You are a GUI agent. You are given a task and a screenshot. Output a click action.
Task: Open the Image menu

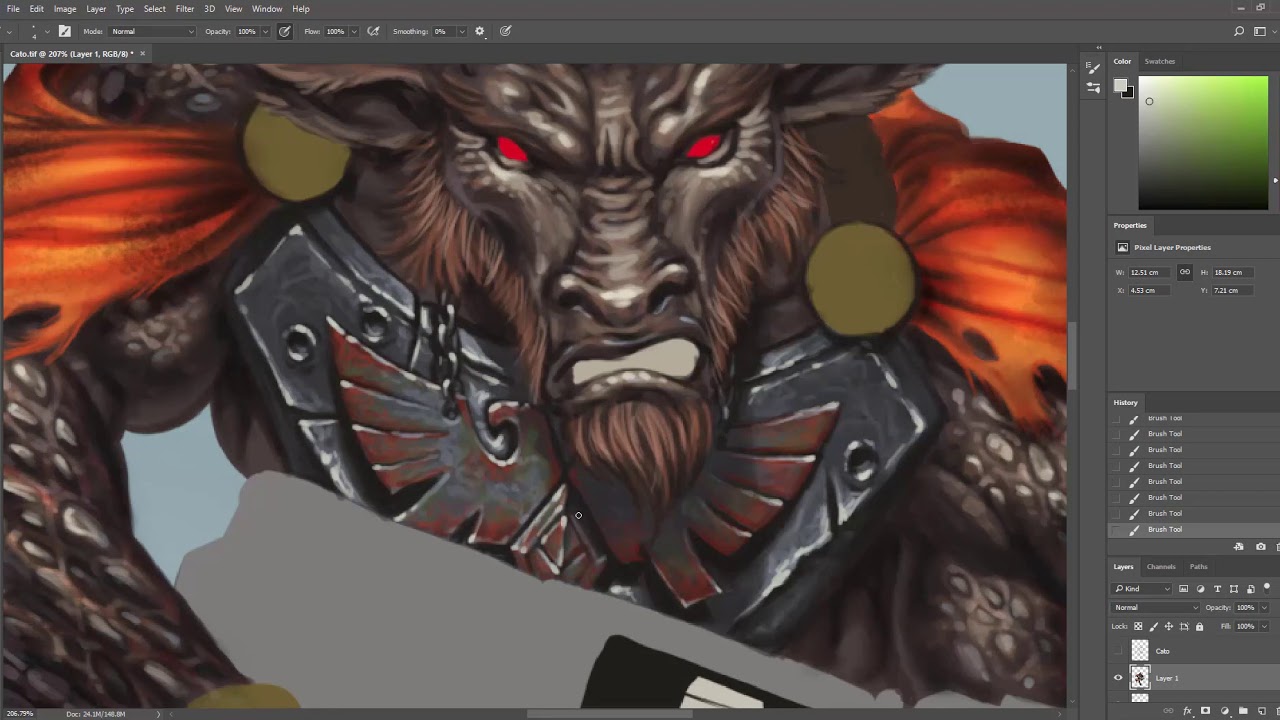[65, 9]
